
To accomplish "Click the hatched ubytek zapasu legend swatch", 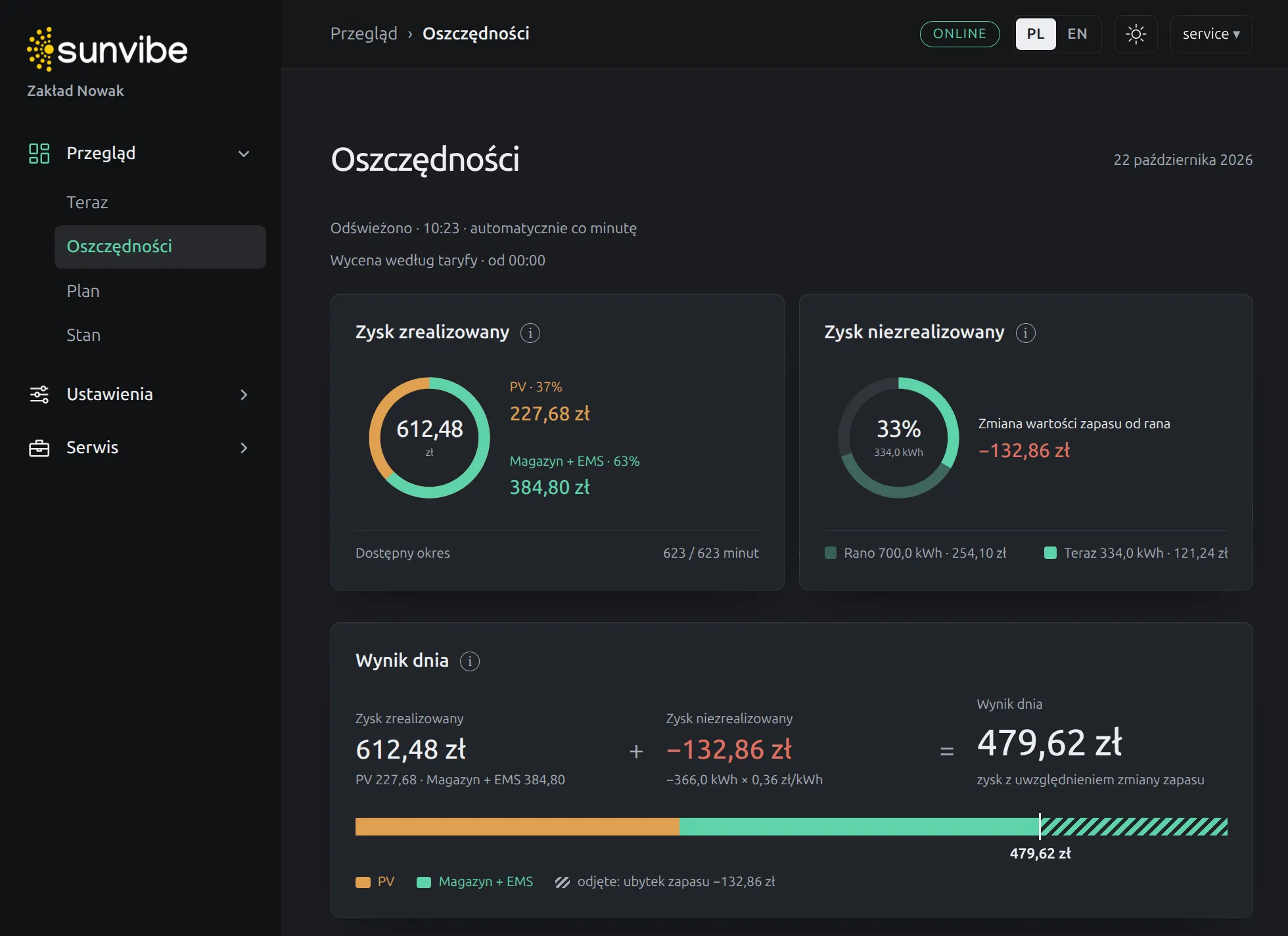I will pos(563,882).
